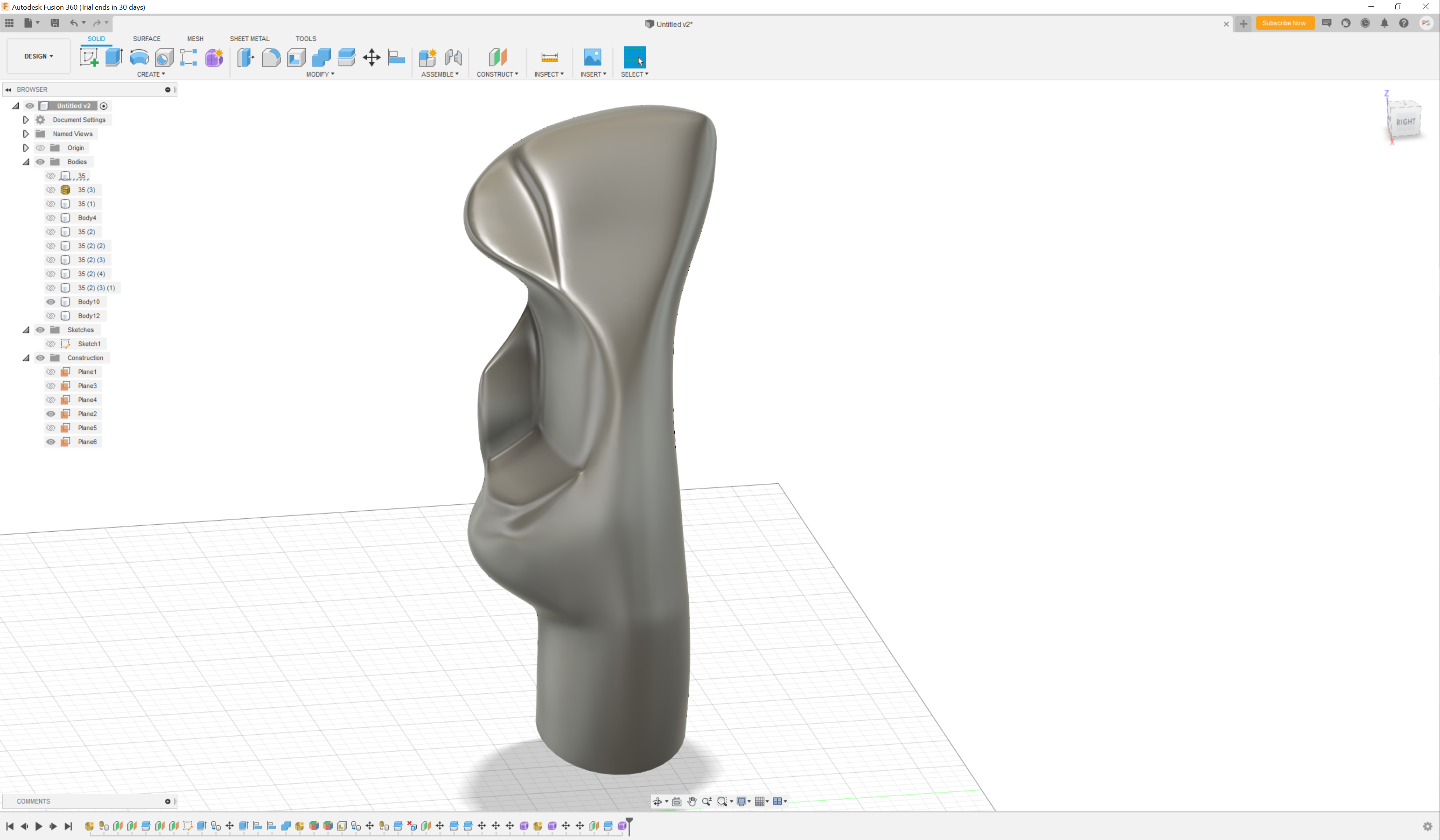Viewport: 1440px width, 840px height.
Task: Open the DESIGN workspace dropdown
Action: [x=38, y=56]
